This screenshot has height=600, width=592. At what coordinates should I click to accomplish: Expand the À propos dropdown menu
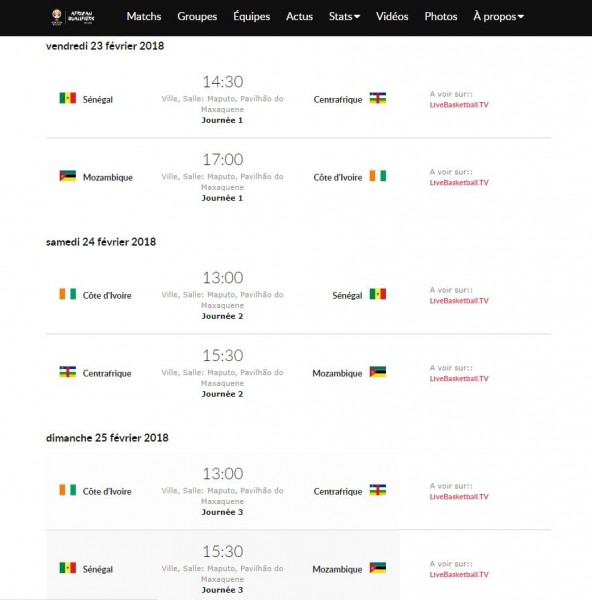click(499, 16)
